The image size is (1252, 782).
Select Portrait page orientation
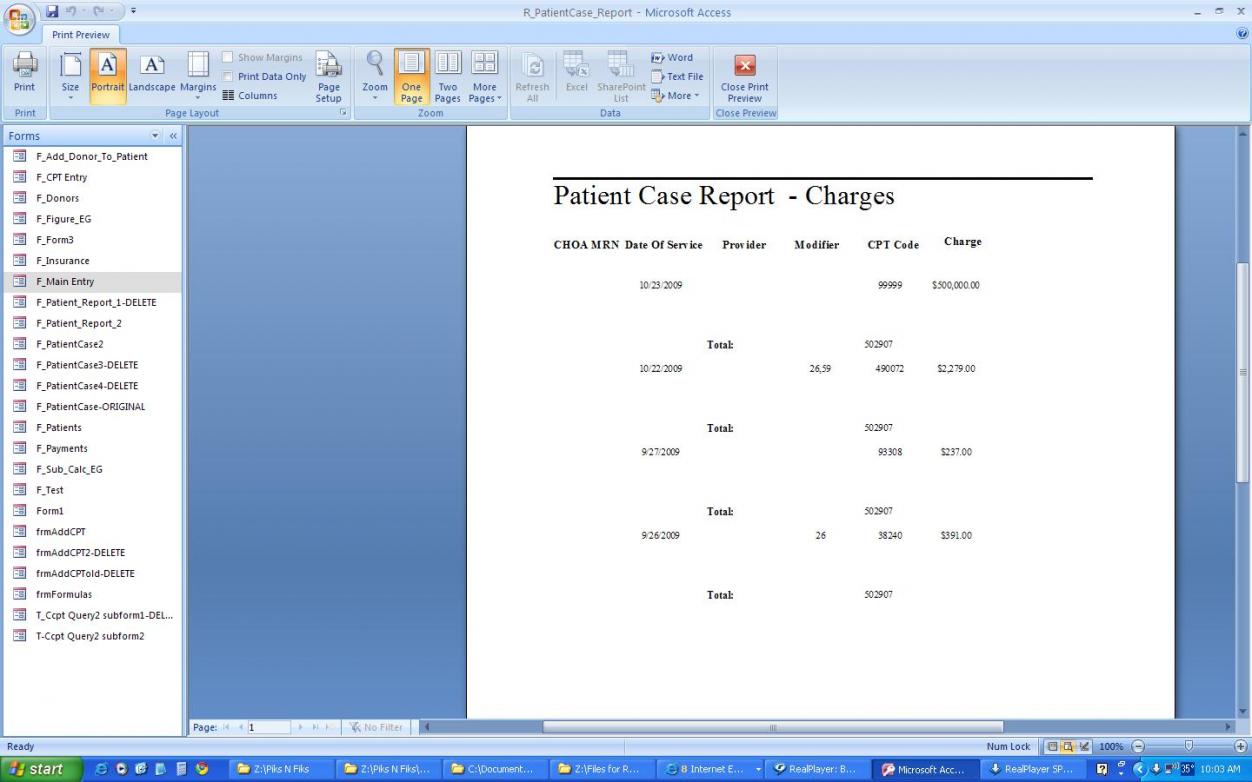108,75
